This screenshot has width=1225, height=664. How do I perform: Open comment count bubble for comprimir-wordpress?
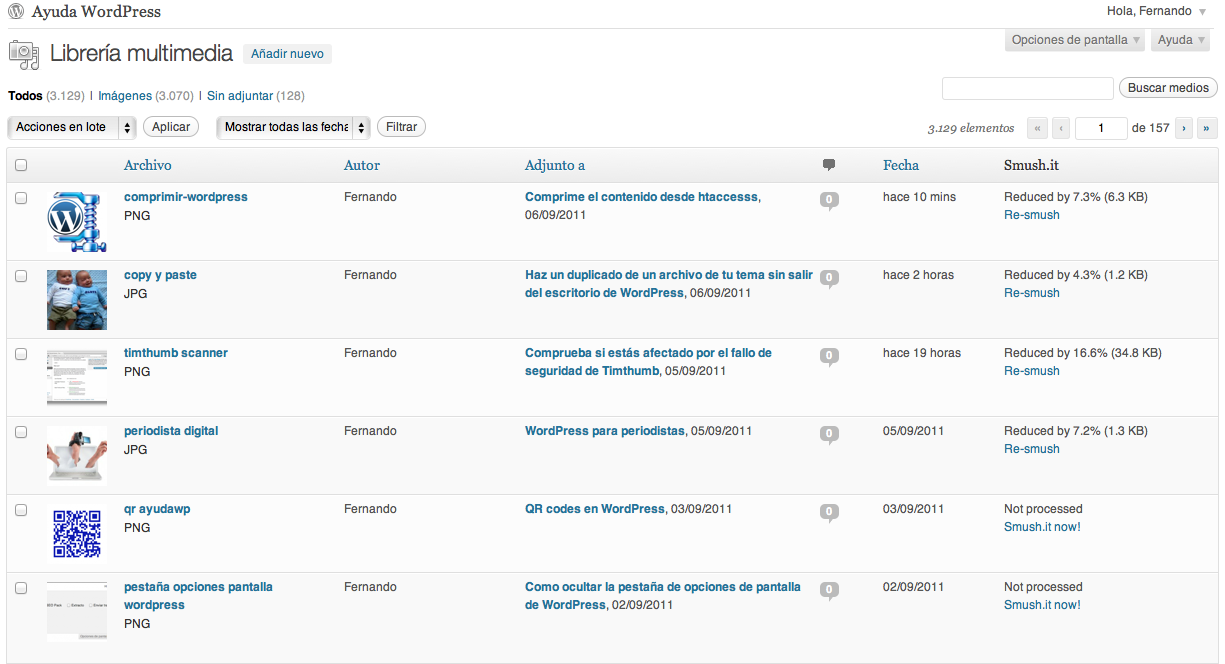[828, 200]
